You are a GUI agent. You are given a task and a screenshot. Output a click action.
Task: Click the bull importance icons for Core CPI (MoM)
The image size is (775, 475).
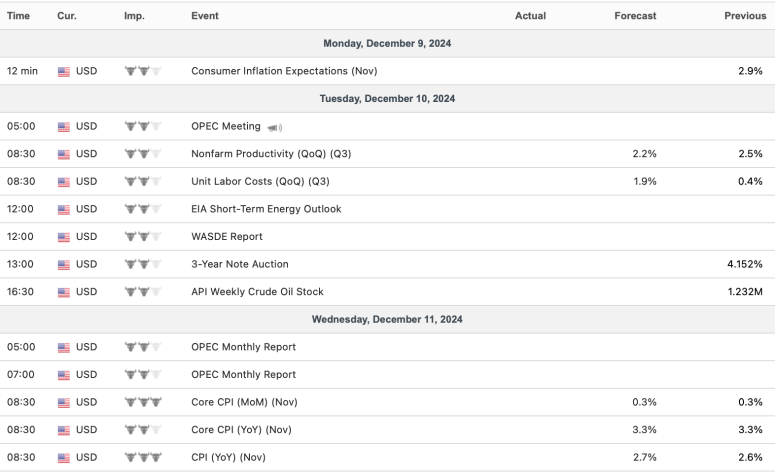click(142, 402)
